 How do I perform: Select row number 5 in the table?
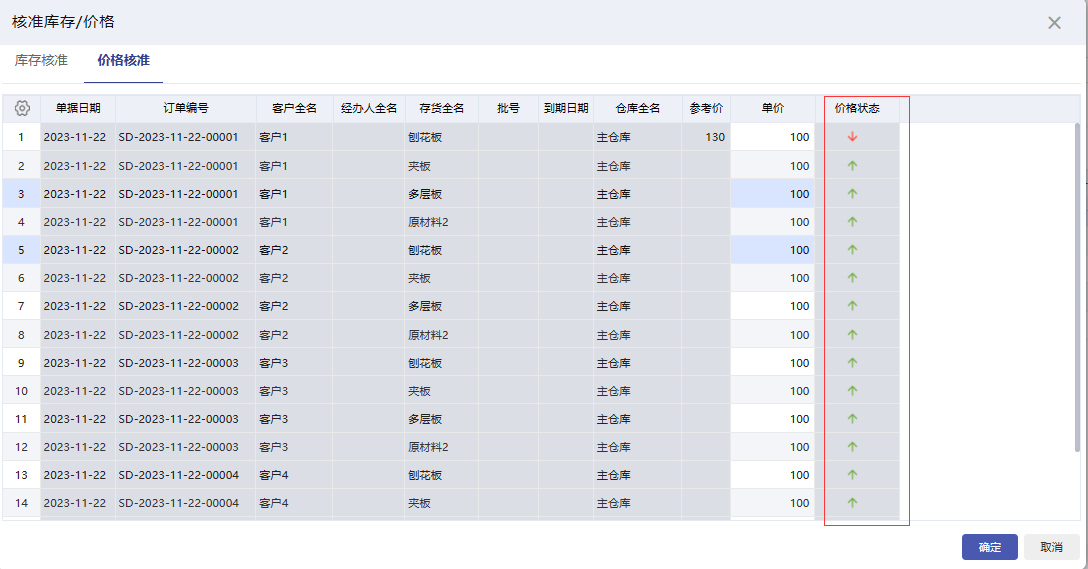(x=21, y=250)
